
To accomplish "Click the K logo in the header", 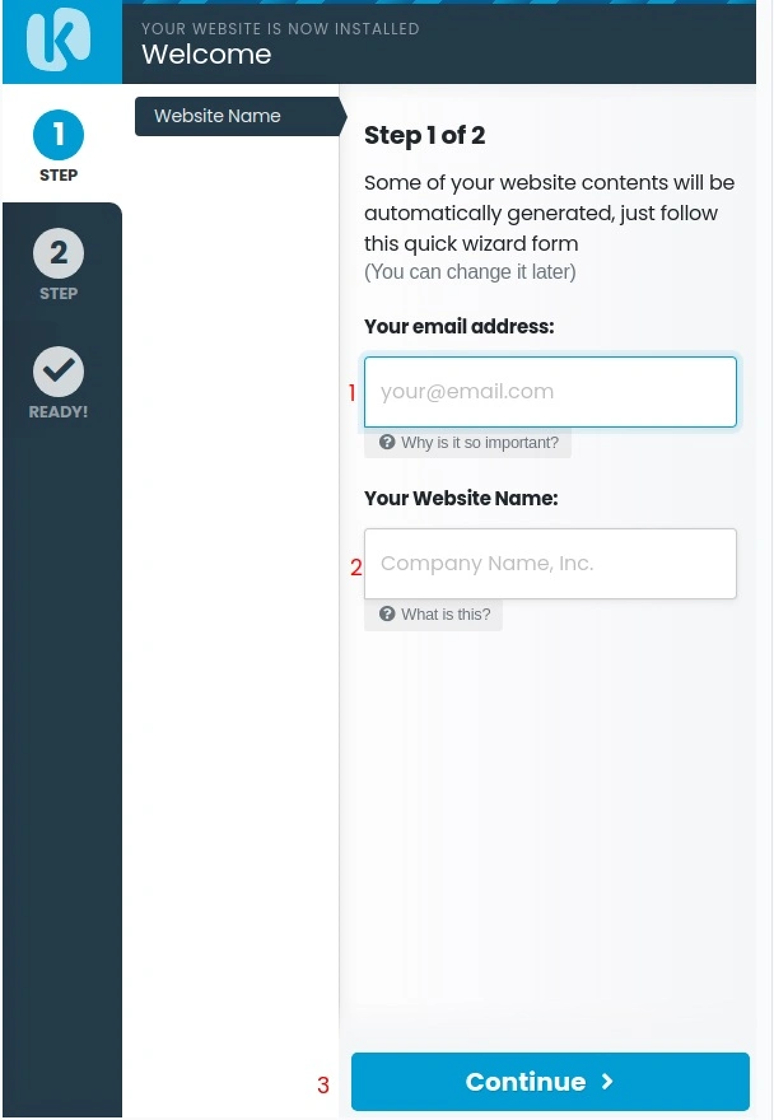I will (58, 42).
